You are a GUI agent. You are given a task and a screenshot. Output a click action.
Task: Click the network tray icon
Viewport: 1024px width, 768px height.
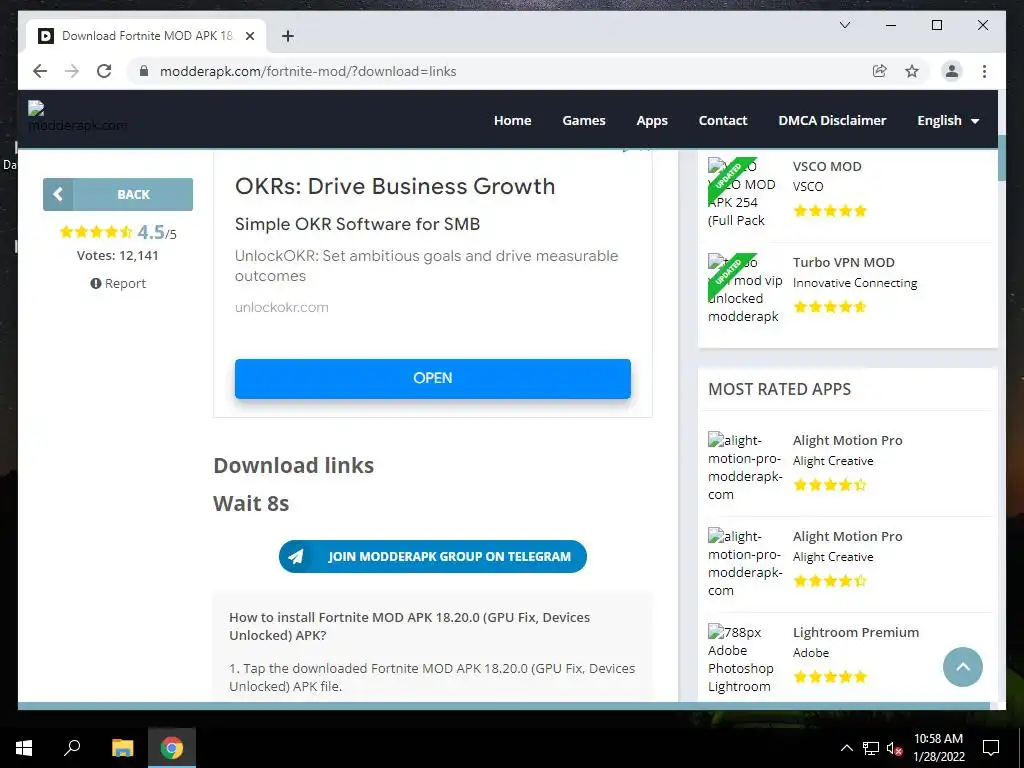point(871,748)
